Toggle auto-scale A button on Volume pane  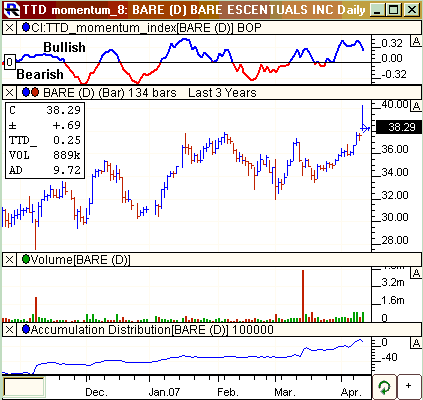click(x=416, y=273)
